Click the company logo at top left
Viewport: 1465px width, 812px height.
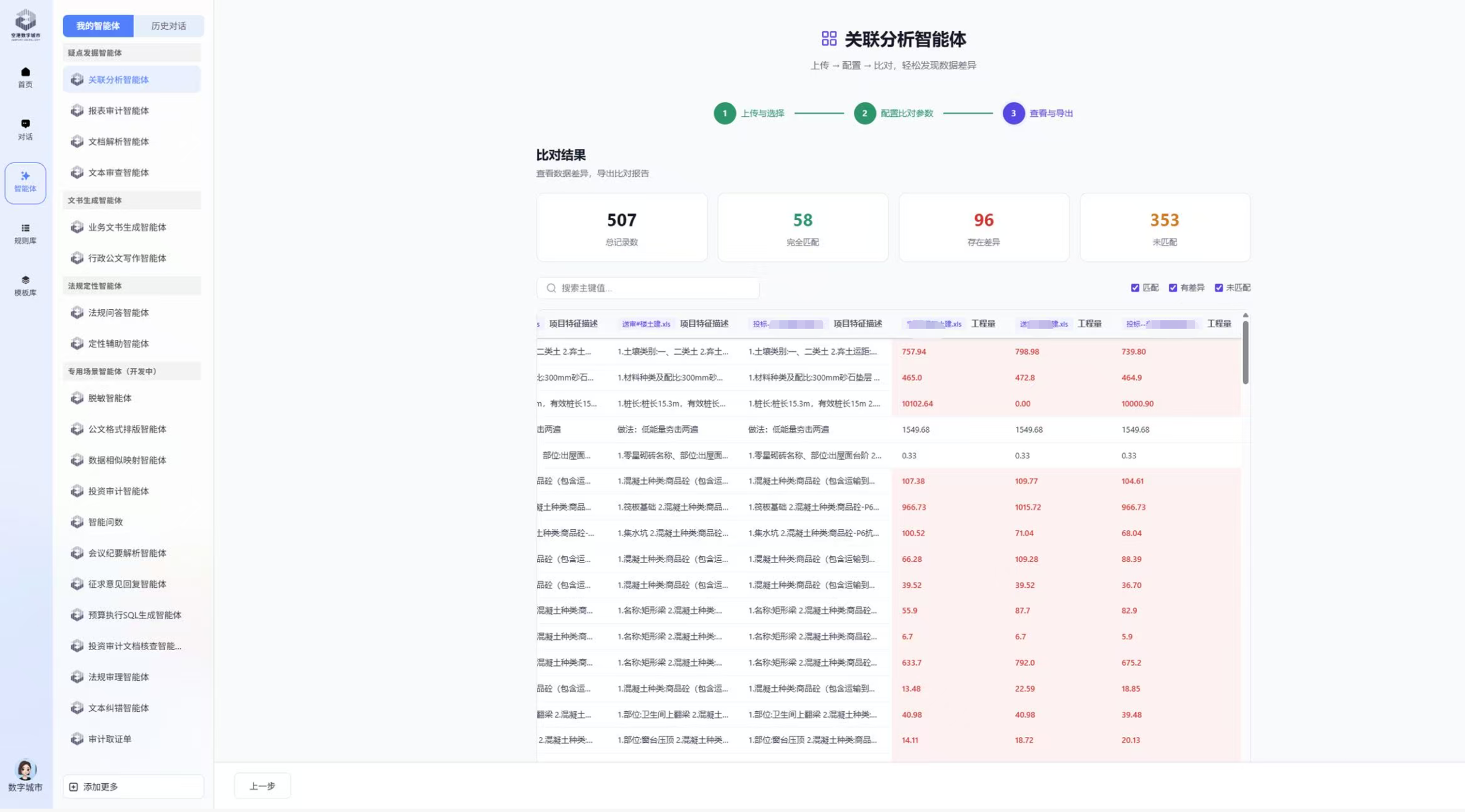(25, 25)
